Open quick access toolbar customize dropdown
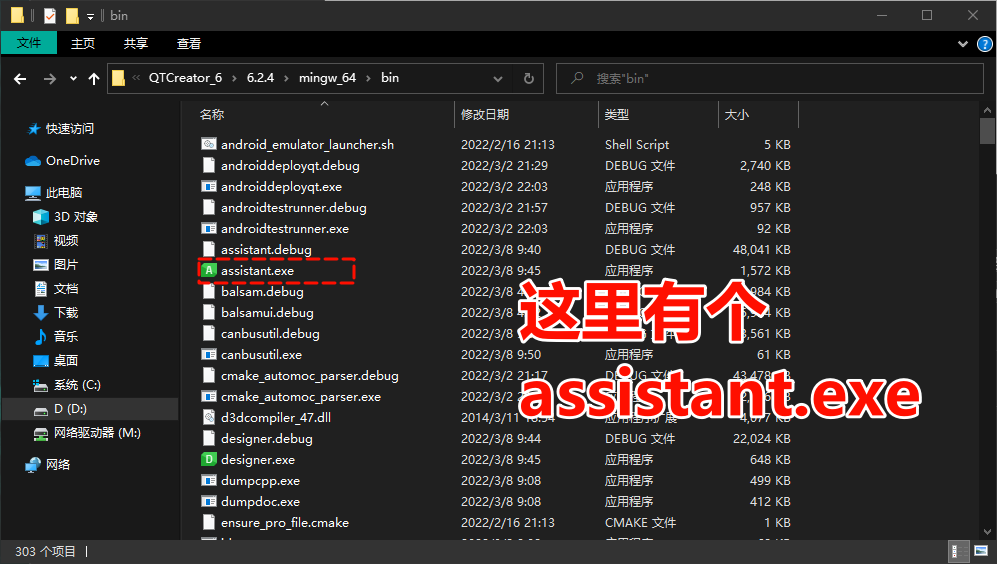997x564 pixels. [90, 17]
